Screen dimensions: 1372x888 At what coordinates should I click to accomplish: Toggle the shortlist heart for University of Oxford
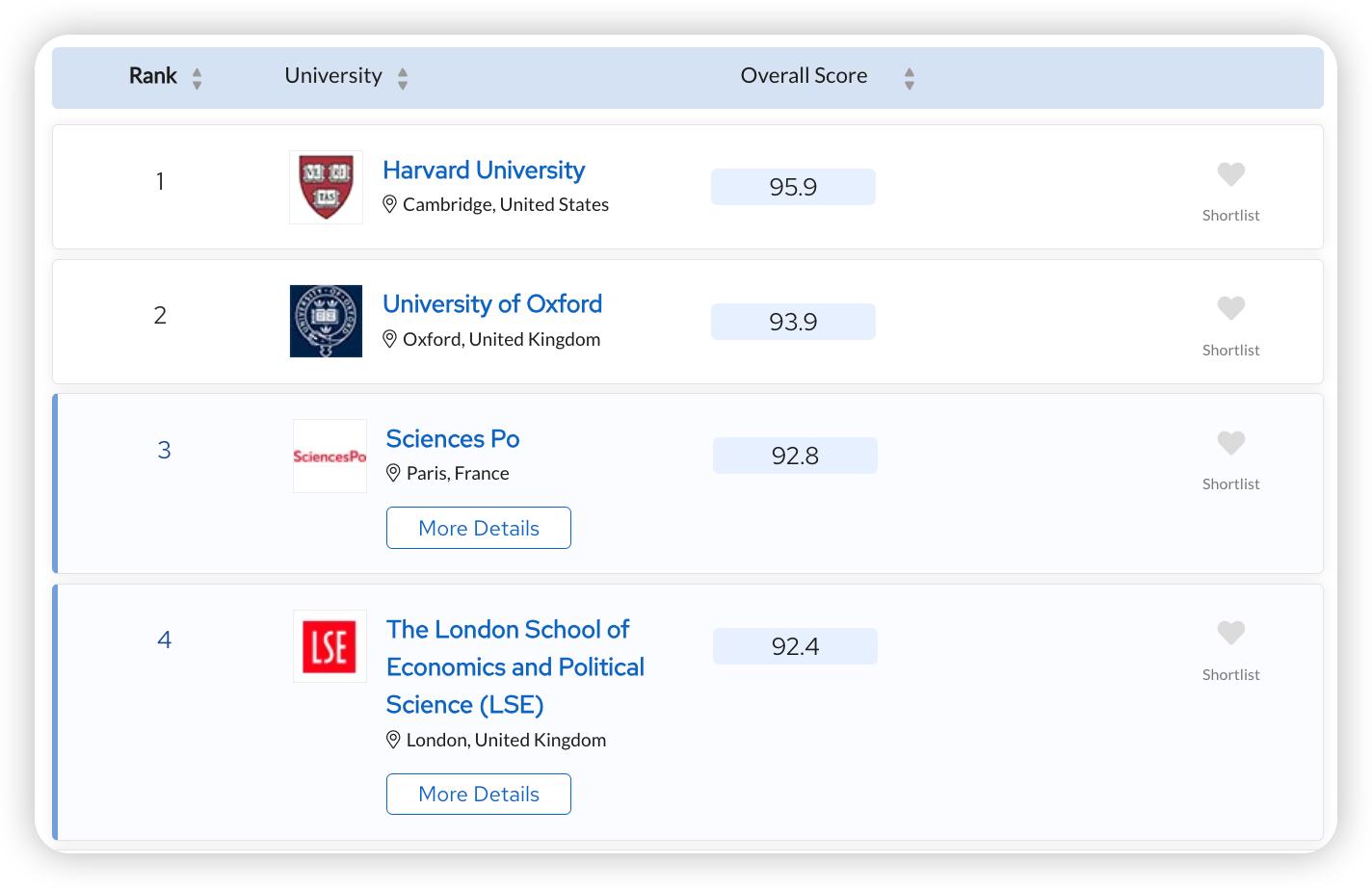[1230, 308]
